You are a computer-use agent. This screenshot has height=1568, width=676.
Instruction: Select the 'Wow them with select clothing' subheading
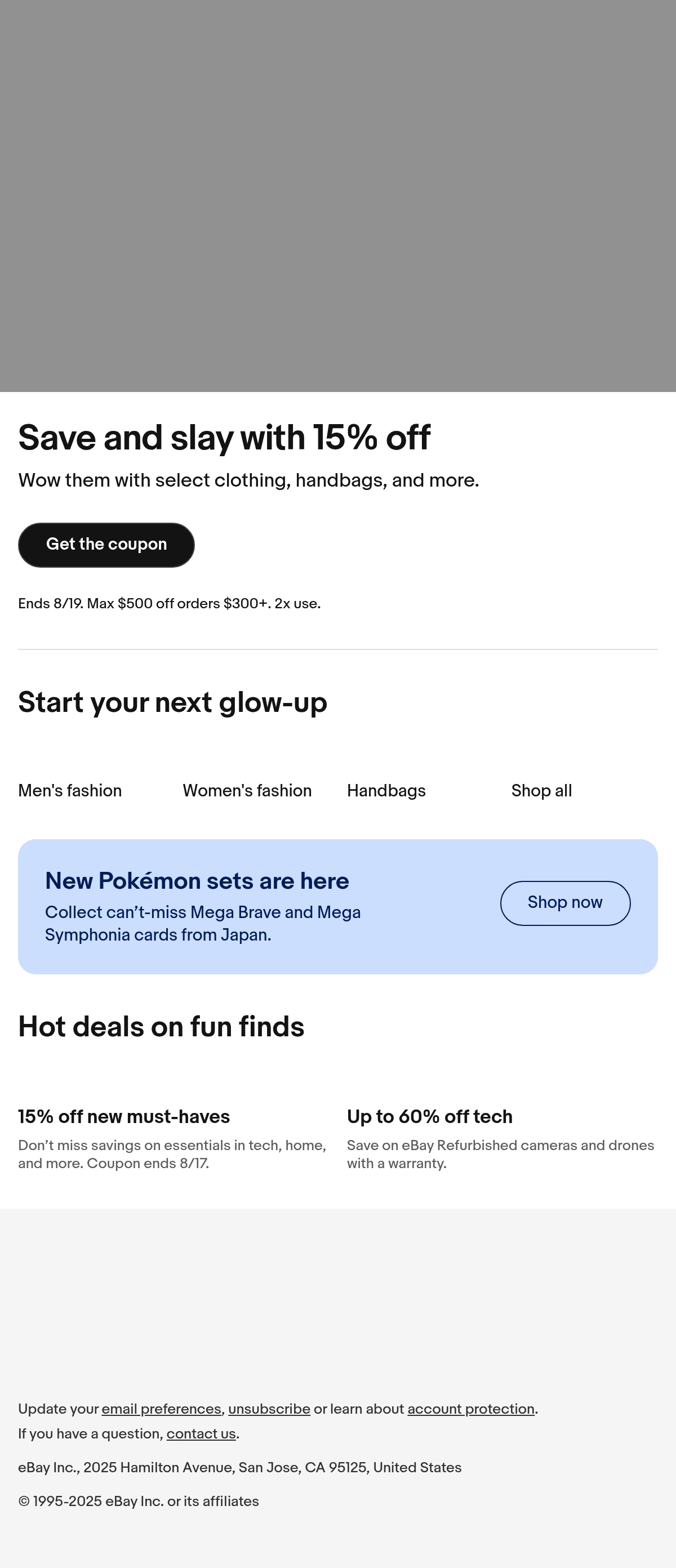(248, 480)
